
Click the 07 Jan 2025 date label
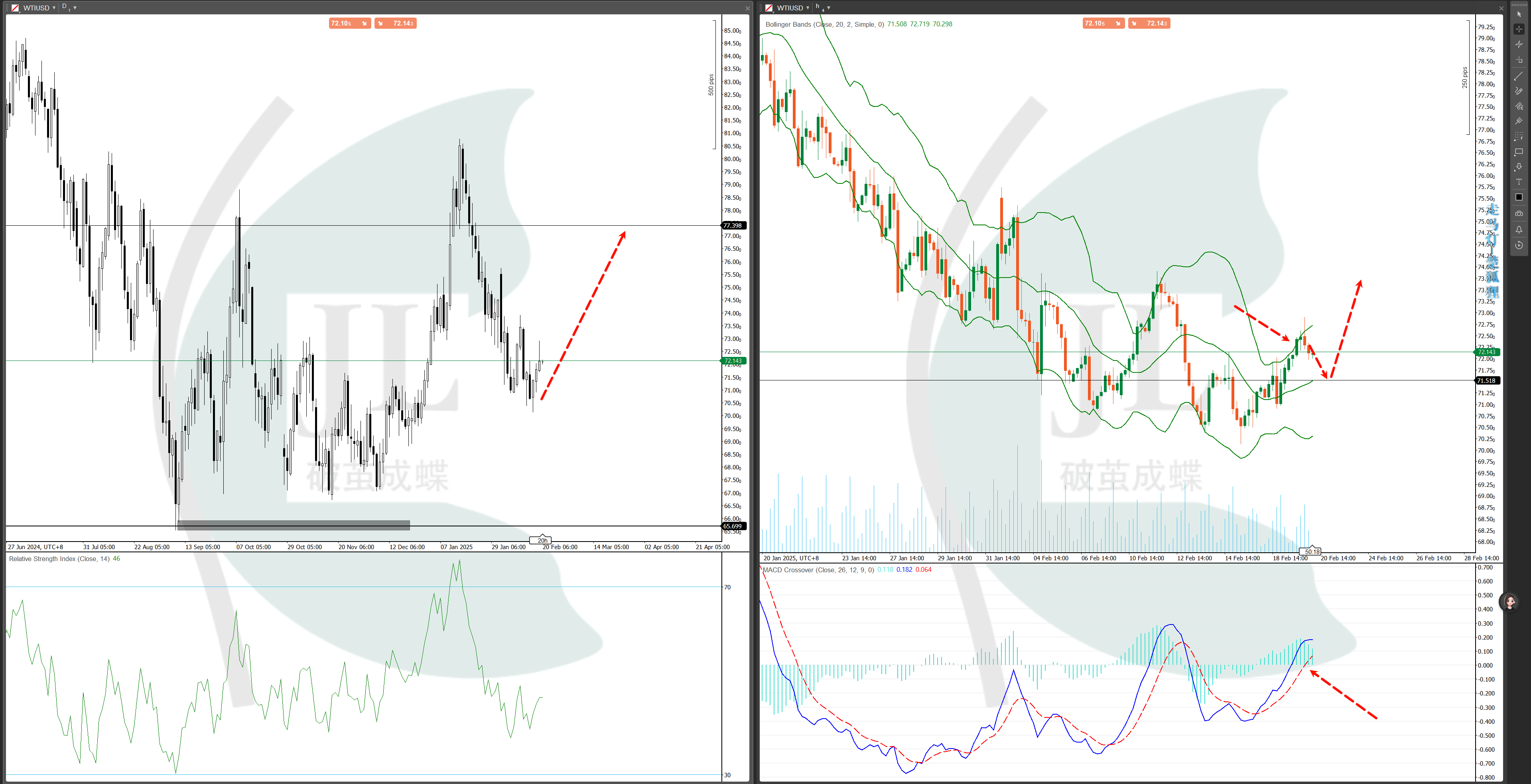click(457, 547)
